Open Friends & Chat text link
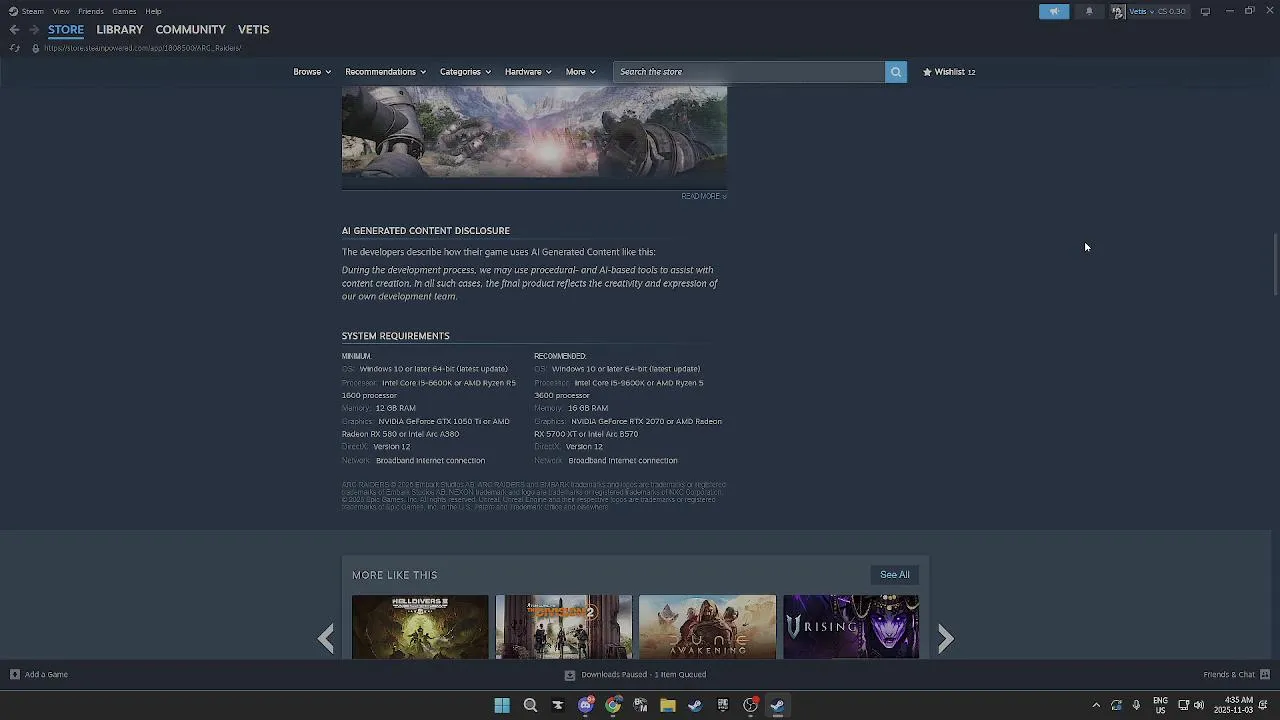Image resolution: width=1280 pixels, height=720 pixels. (1229, 674)
